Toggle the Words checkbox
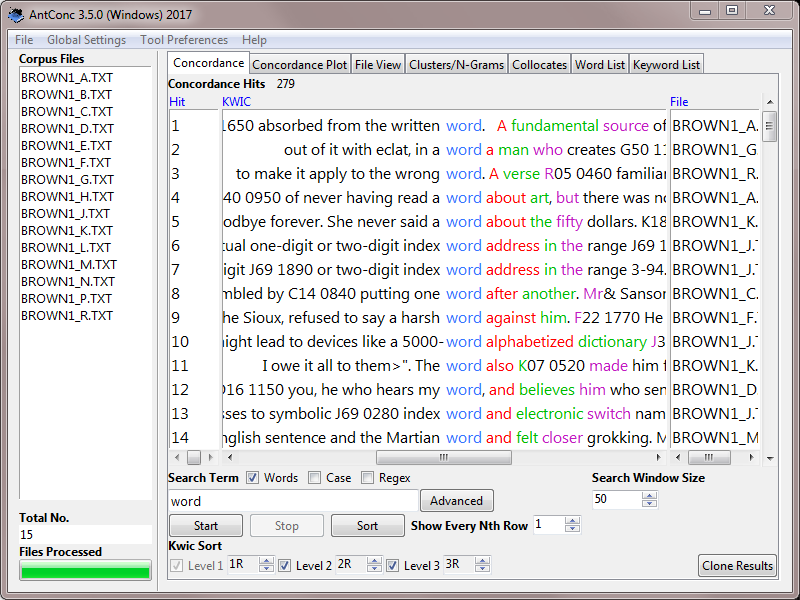 (x=253, y=478)
